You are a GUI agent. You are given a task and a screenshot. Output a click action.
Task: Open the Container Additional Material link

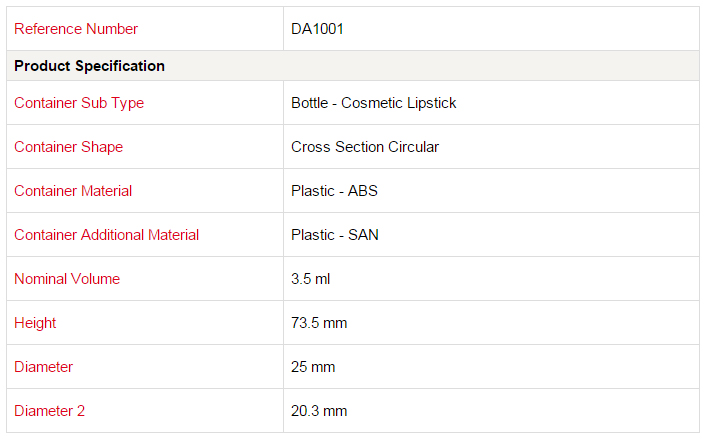pos(106,235)
